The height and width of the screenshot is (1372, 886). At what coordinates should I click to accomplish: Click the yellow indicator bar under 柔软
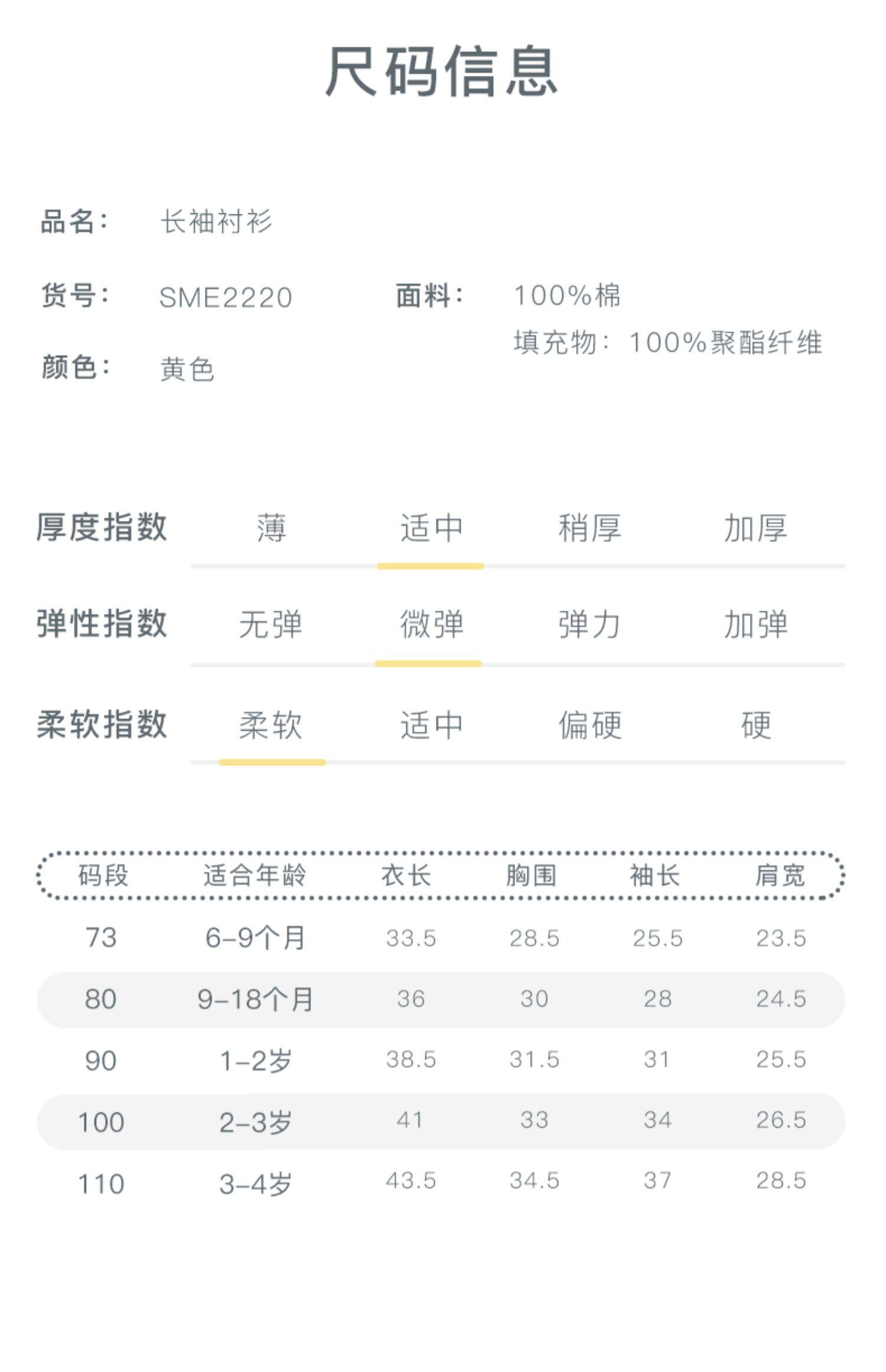272,762
